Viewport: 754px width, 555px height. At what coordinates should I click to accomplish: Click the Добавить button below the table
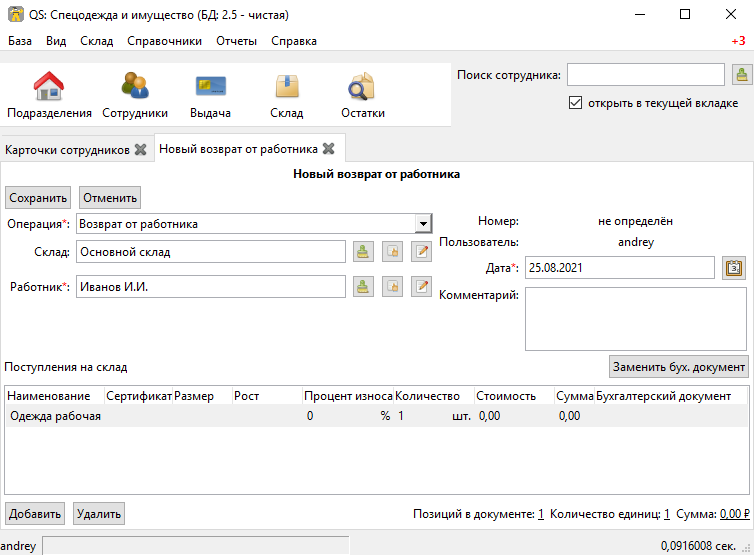(35, 514)
